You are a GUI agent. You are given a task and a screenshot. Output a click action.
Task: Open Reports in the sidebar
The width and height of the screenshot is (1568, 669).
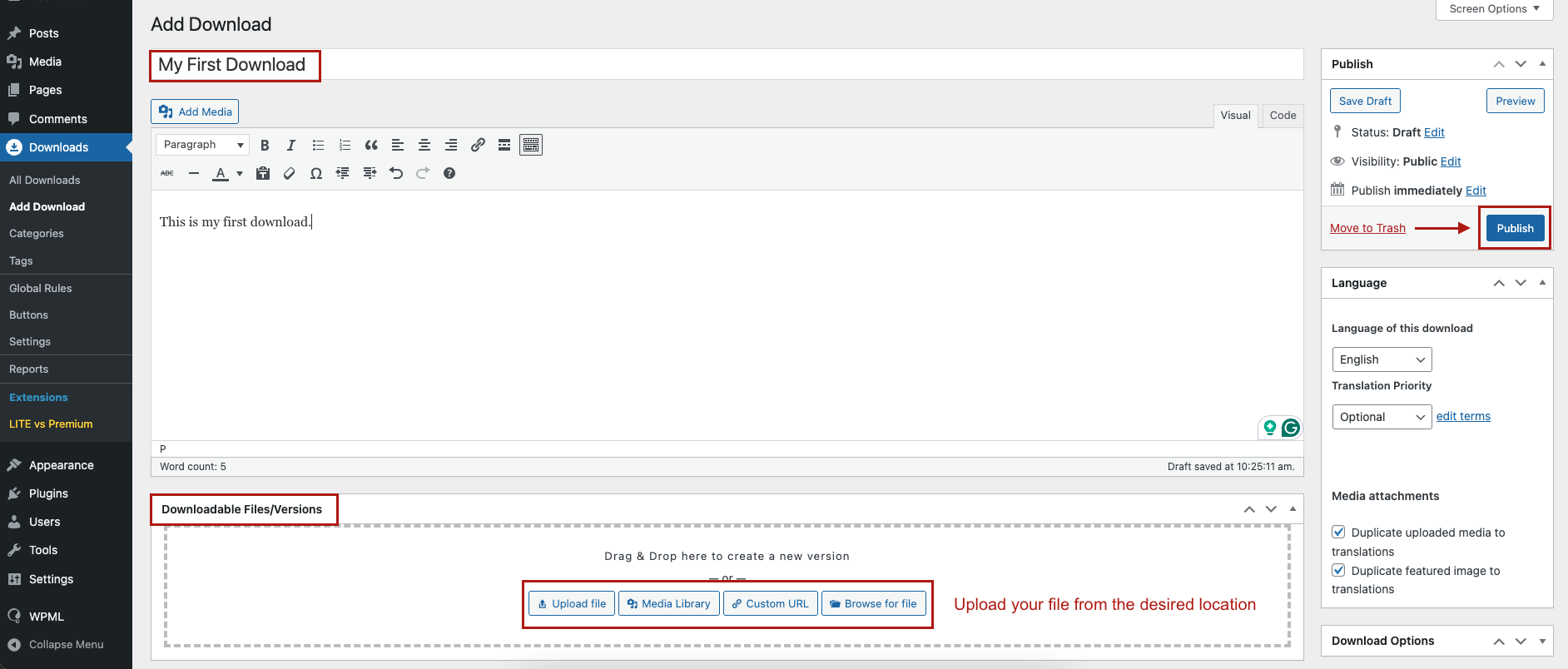pyautogui.click(x=29, y=369)
